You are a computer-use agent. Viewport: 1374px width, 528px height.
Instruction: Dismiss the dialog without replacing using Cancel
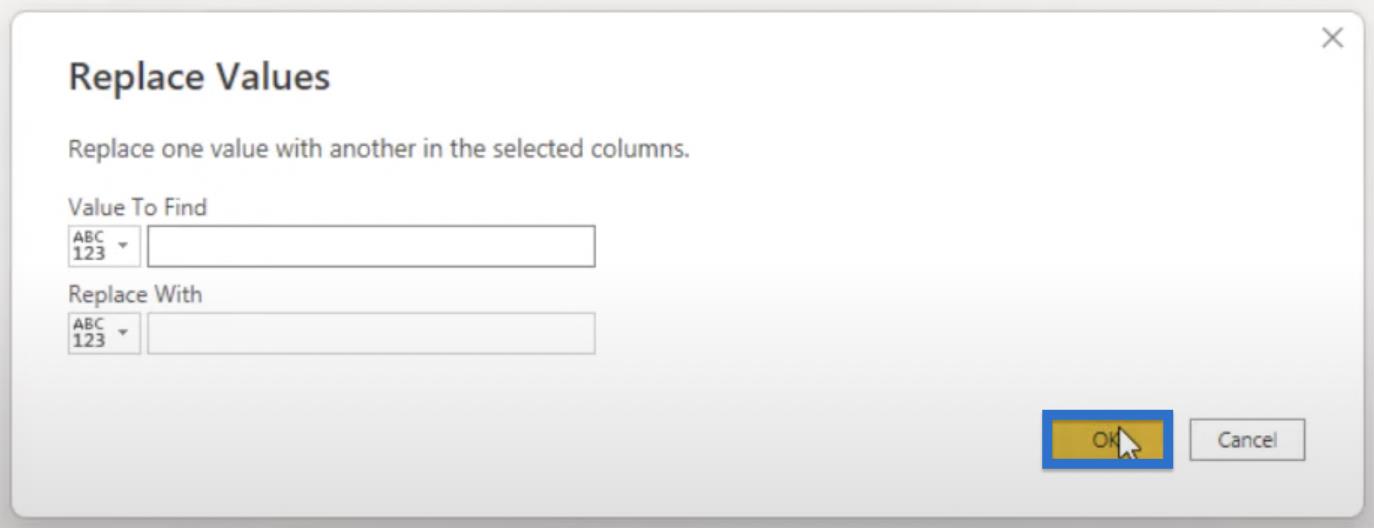[x=1247, y=440]
